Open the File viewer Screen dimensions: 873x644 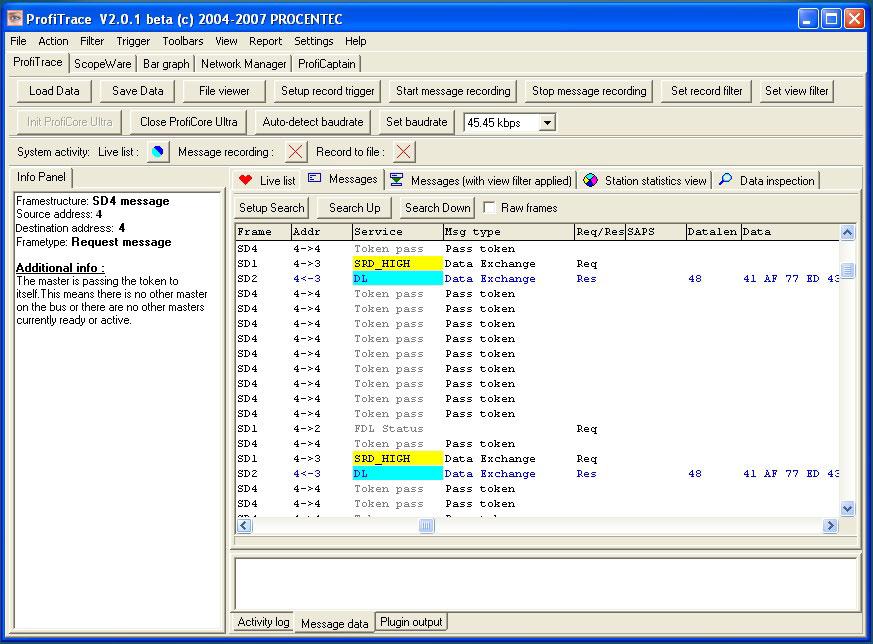tap(224, 91)
